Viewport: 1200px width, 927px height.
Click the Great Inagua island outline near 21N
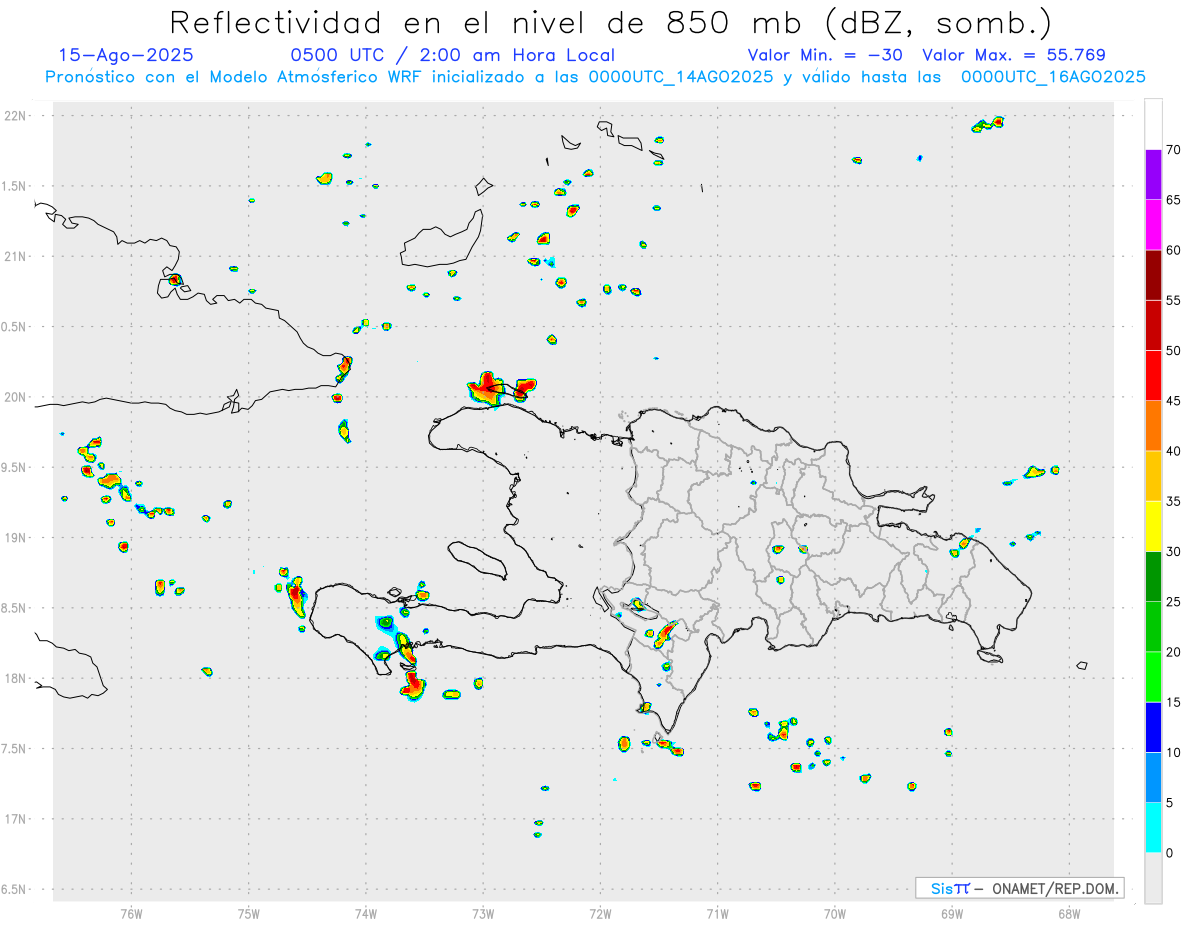pos(443,239)
